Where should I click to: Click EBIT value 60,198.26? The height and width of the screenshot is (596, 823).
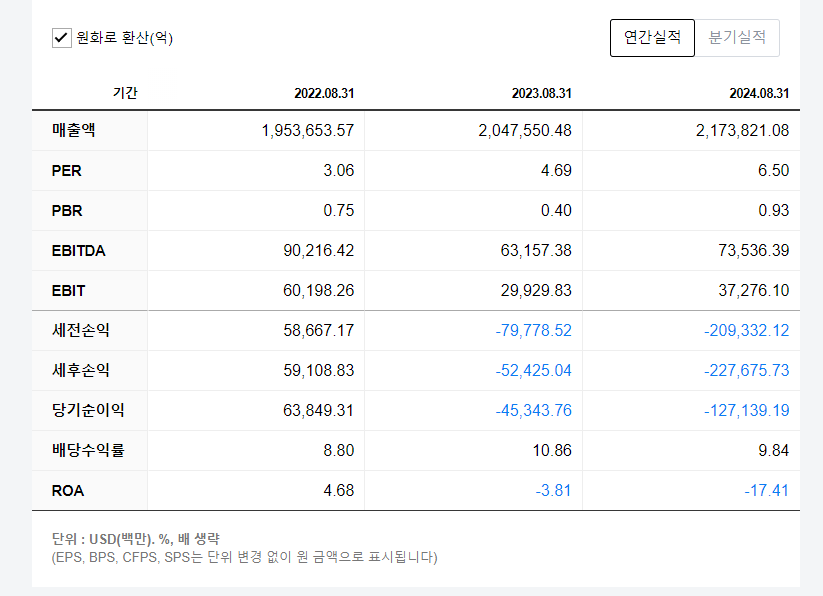[x=319, y=290]
